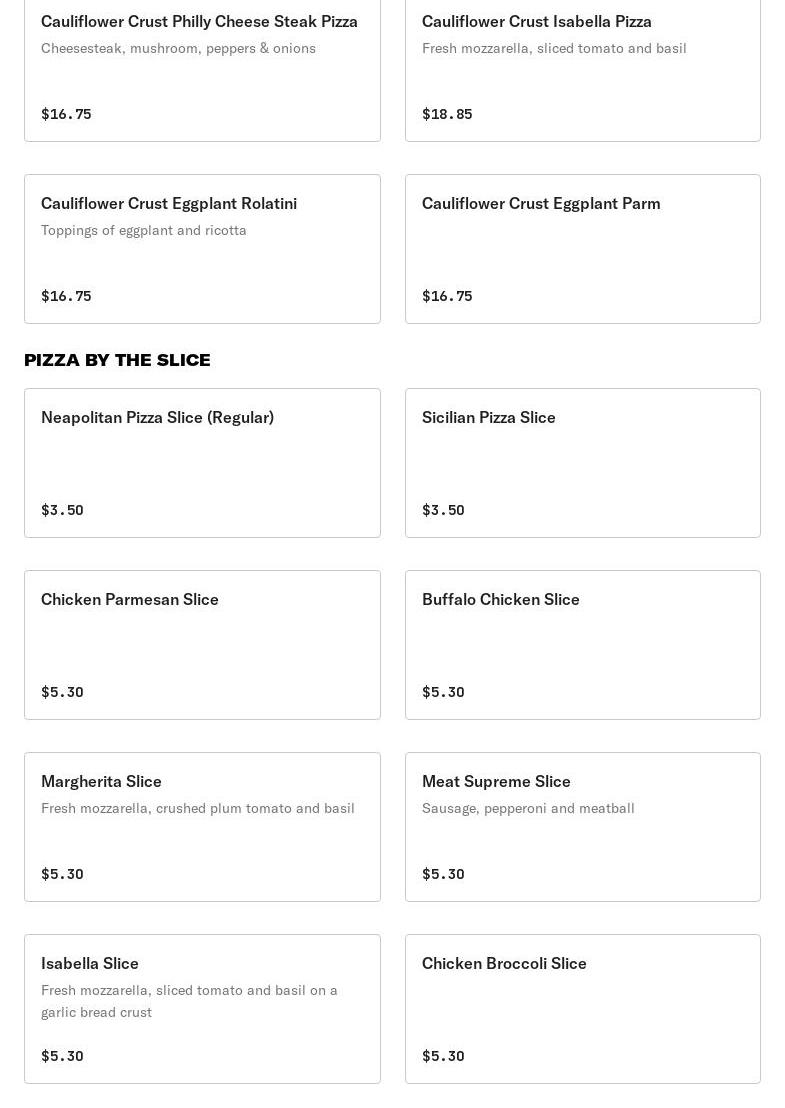
Task: Click the Pizza By The Slice heading
Action: coord(117,360)
